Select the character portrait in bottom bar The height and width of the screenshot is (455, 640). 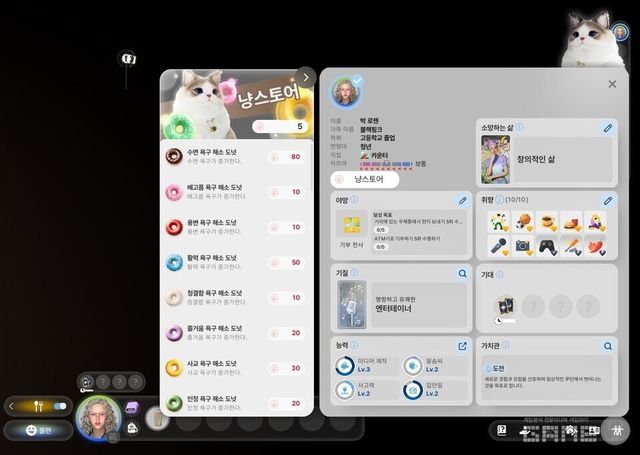click(98, 418)
